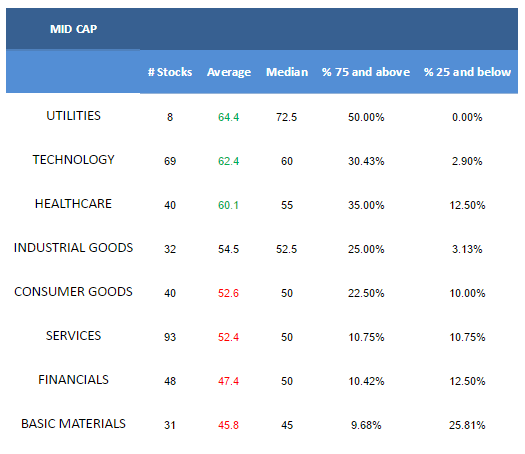Click the MID CAP title header
This screenshot has height=454, width=525.
[73, 29]
